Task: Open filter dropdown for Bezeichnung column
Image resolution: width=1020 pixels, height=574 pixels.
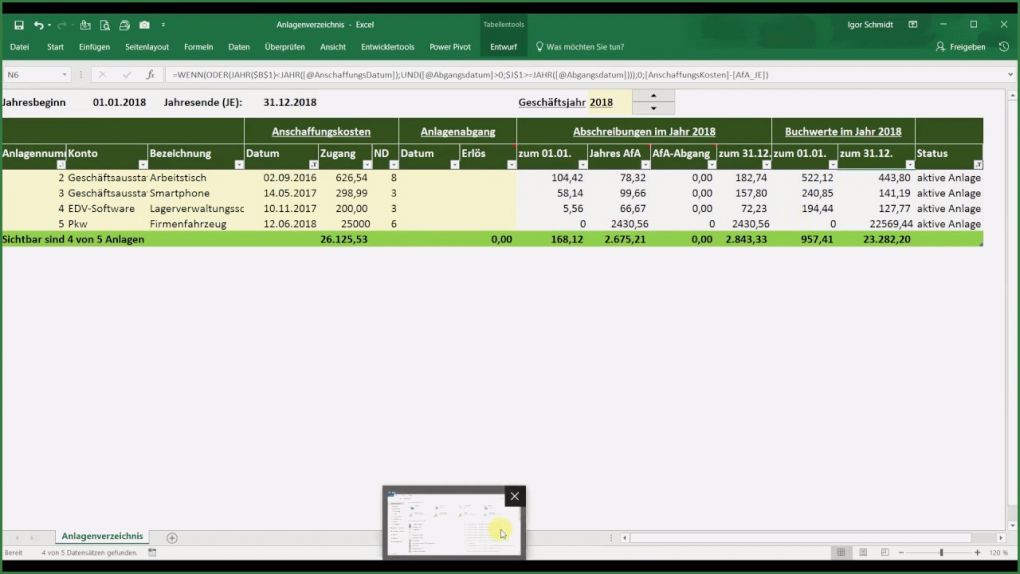Action: [x=239, y=165]
